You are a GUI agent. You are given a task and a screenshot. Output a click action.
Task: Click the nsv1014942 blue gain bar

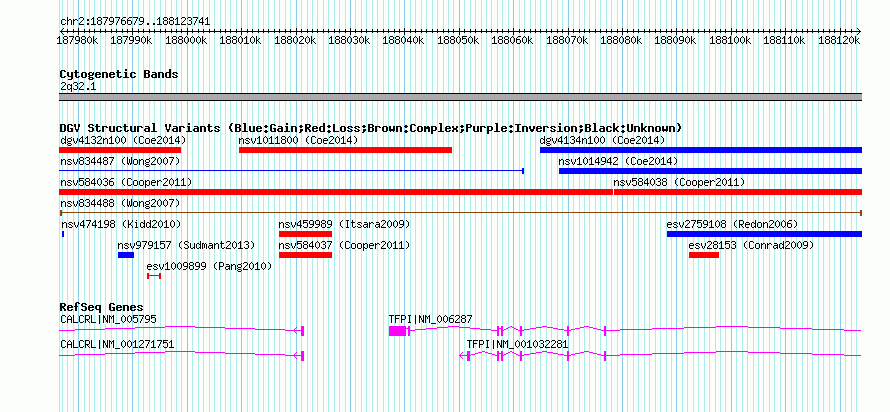pyautogui.click(x=710, y=171)
